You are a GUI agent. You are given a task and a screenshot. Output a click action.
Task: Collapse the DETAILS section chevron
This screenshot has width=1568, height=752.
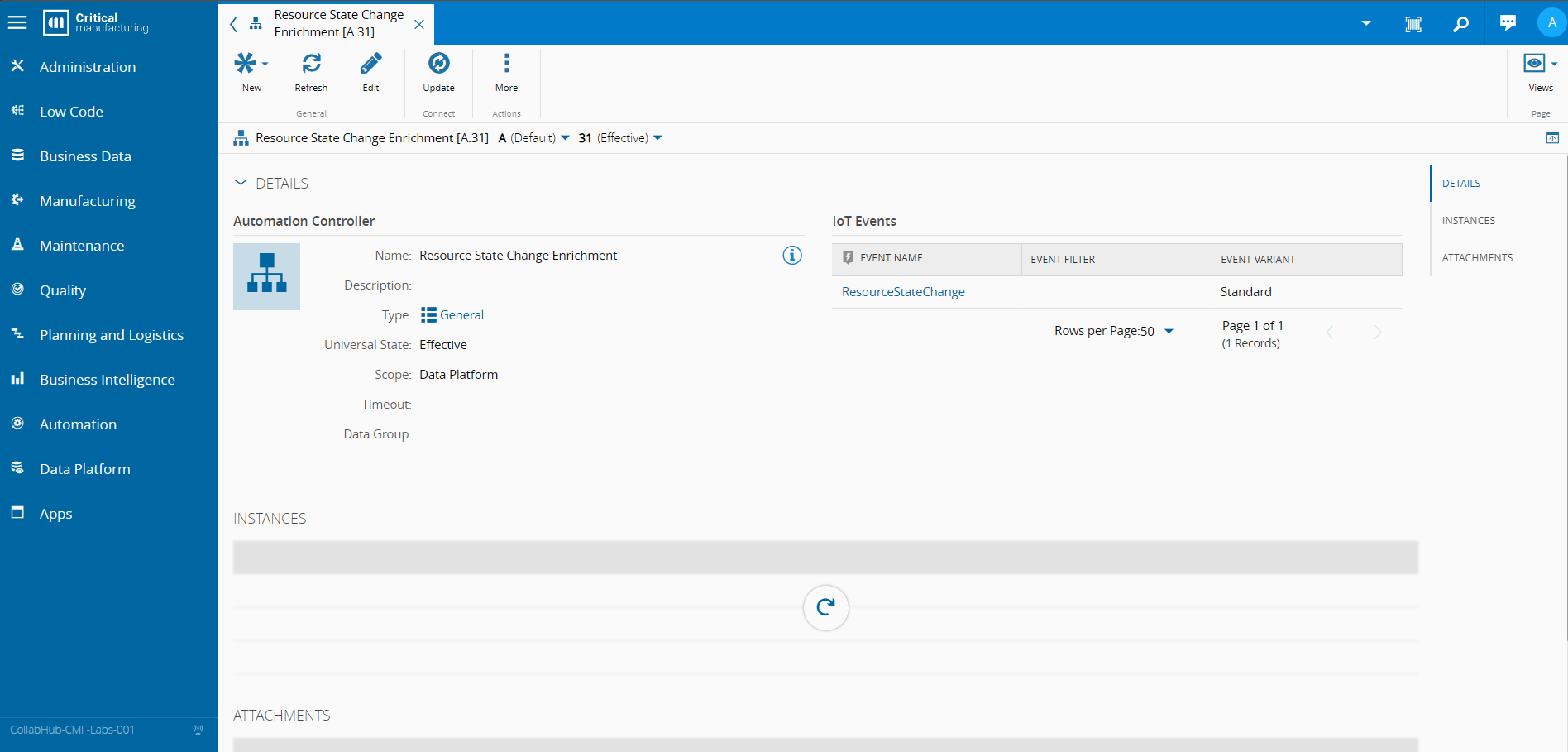(241, 183)
